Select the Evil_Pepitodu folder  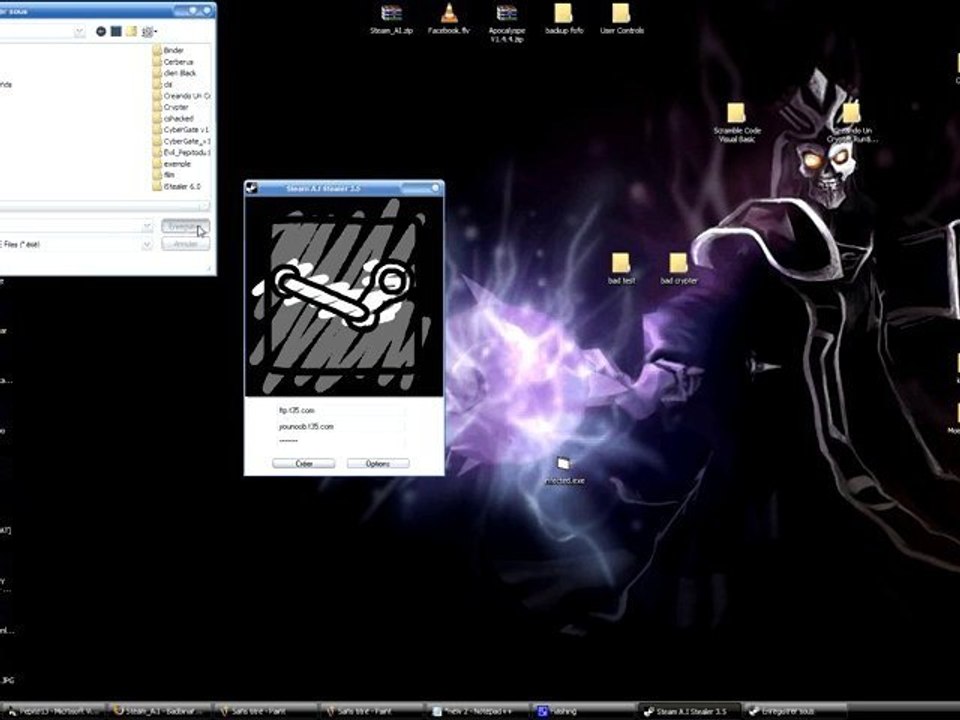coord(181,152)
